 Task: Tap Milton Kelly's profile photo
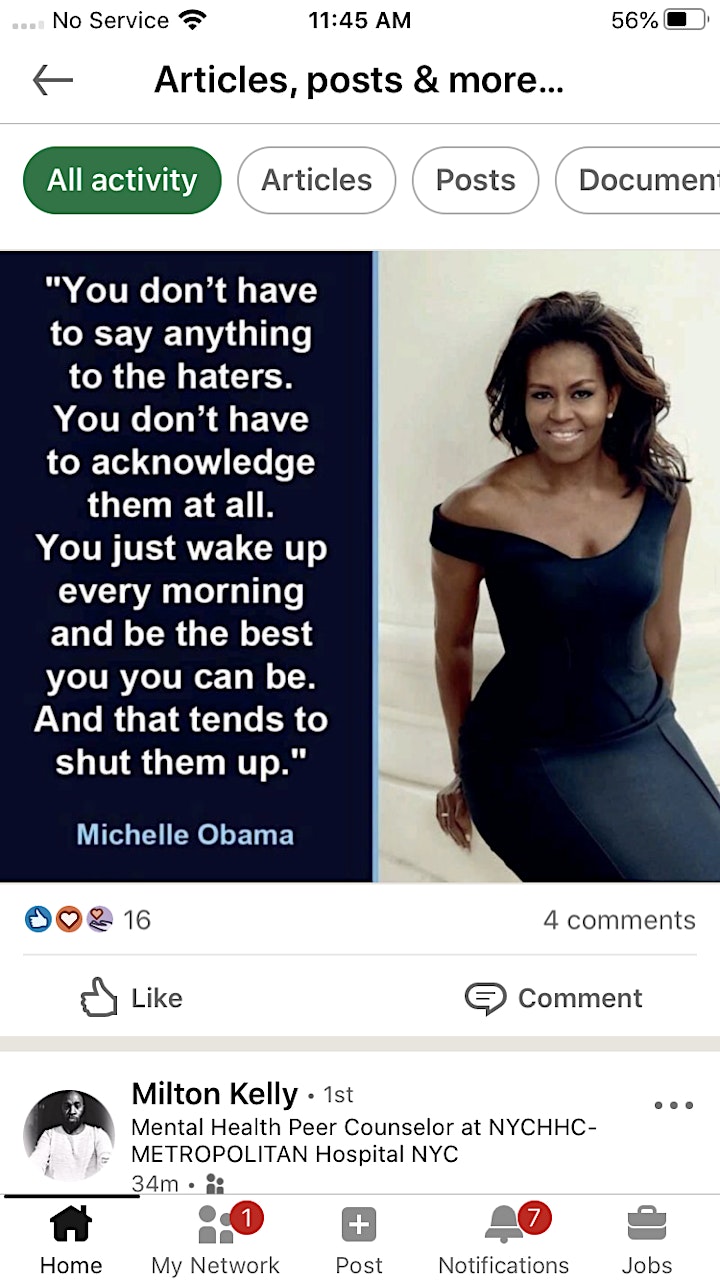[x=69, y=1135]
